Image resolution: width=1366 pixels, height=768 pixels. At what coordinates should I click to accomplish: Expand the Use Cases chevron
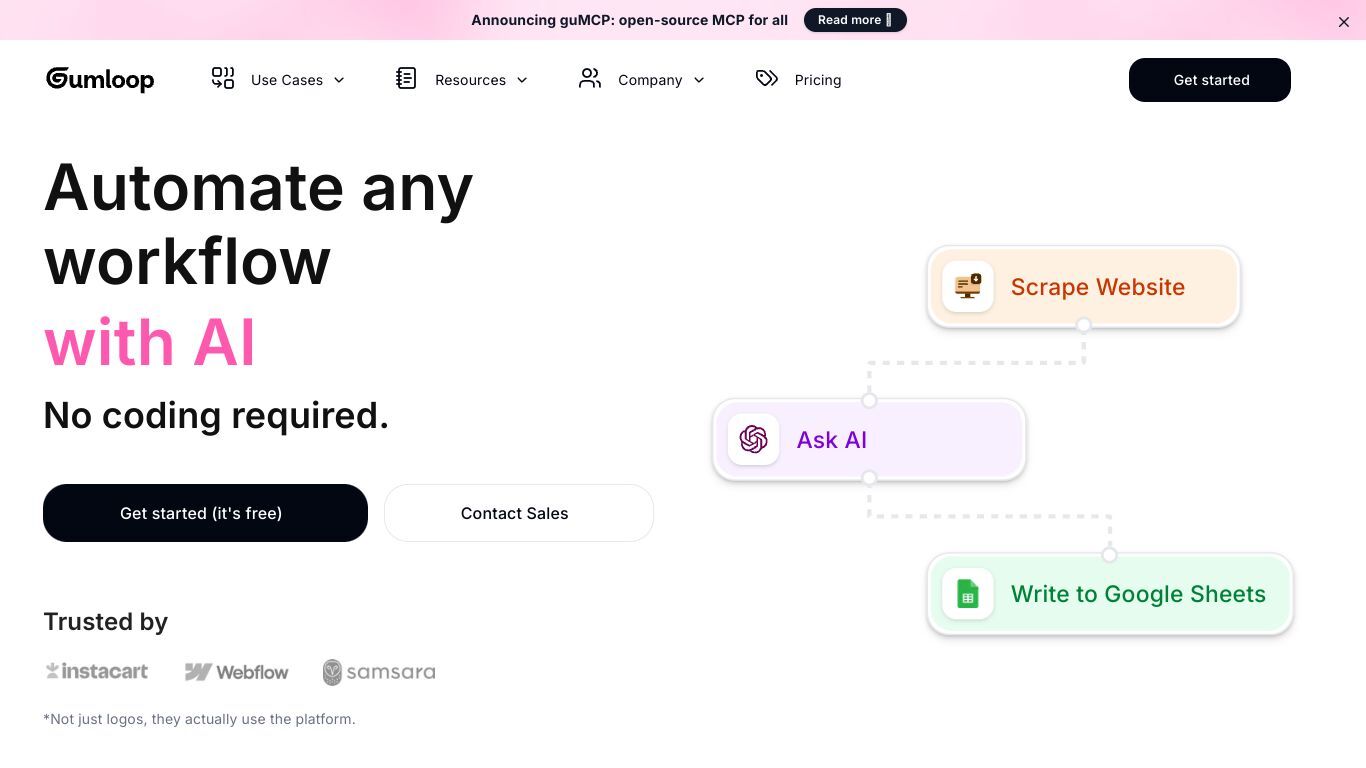(339, 80)
